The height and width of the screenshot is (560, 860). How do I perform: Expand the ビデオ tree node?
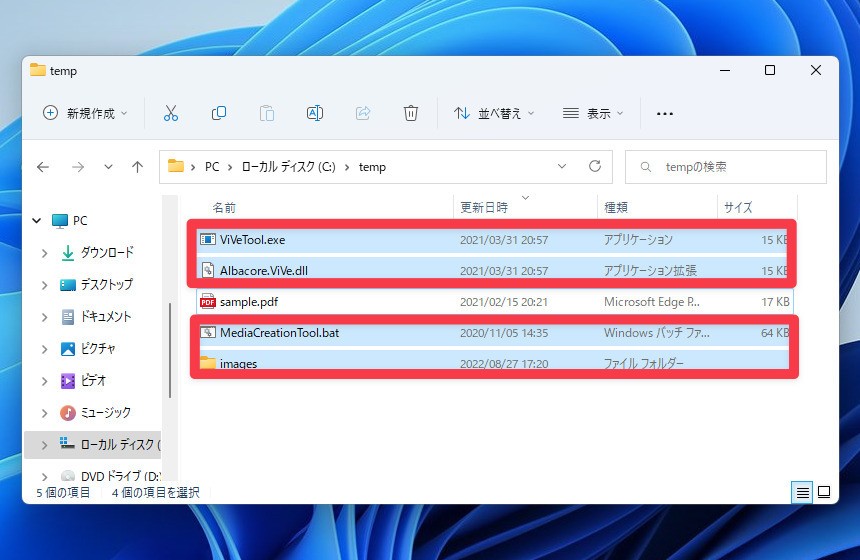pos(44,381)
